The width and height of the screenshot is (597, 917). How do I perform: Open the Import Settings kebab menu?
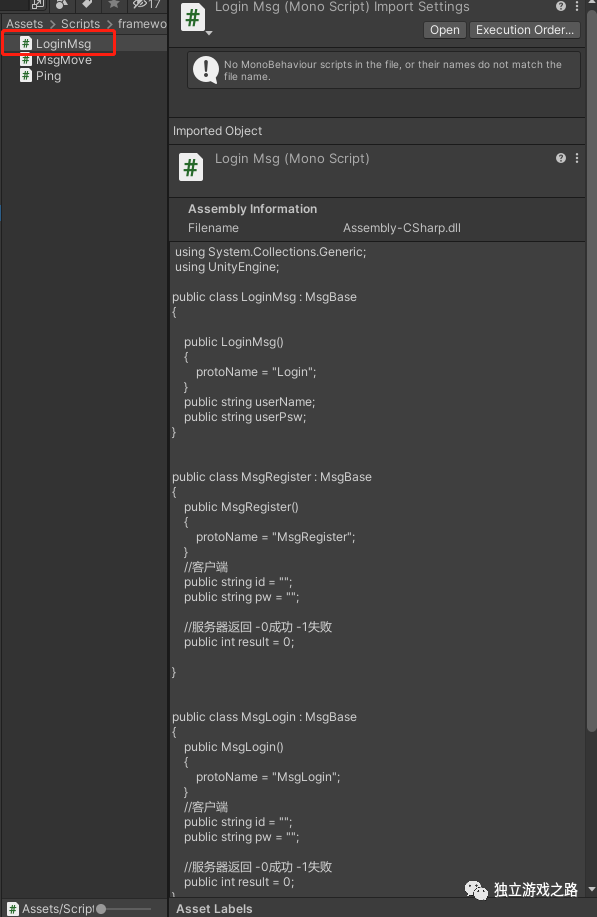(x=577, y=6)
